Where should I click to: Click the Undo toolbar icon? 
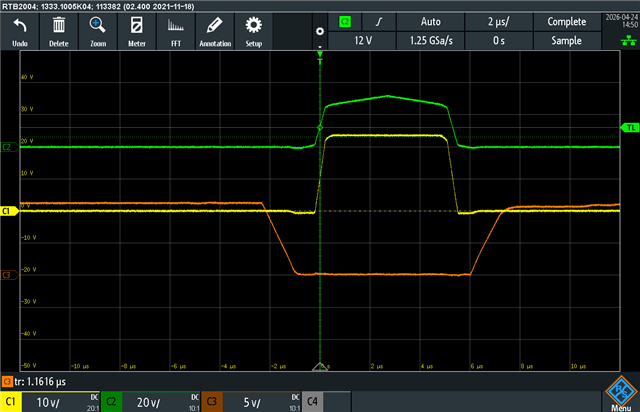(20, 32)
